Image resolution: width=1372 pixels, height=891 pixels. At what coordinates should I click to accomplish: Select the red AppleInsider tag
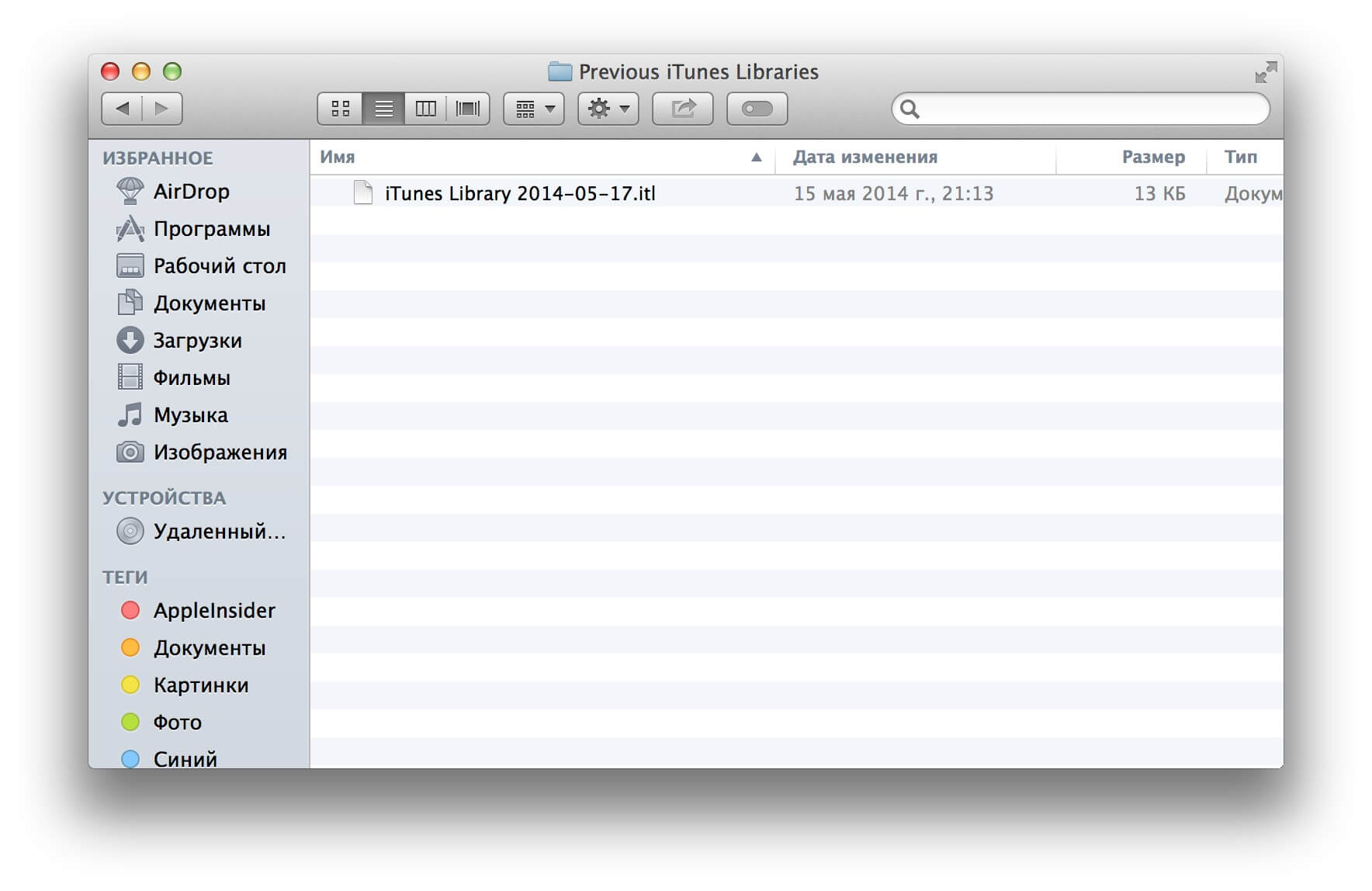click(x=198, y=610)
